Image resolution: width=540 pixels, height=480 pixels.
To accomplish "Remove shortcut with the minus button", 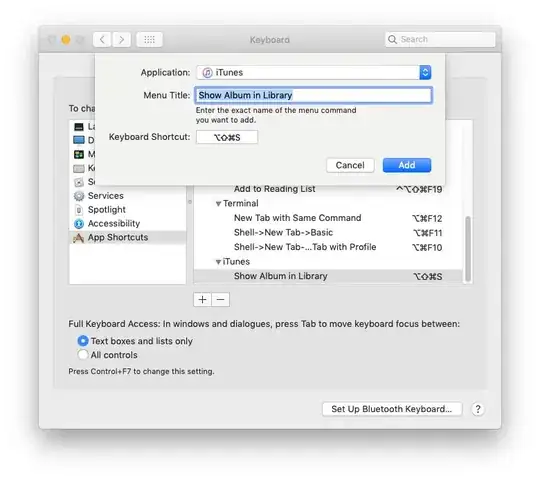I will point(220,300).
